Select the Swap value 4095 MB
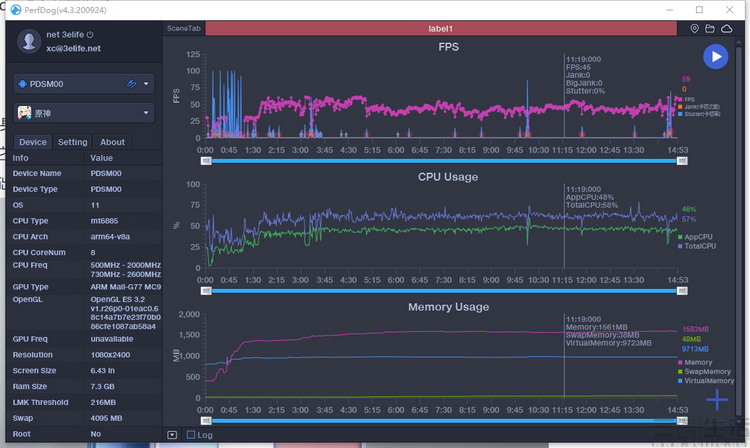The width and height of the screenshot is (750, 448). pyautogui.click(x=106, y=418)
